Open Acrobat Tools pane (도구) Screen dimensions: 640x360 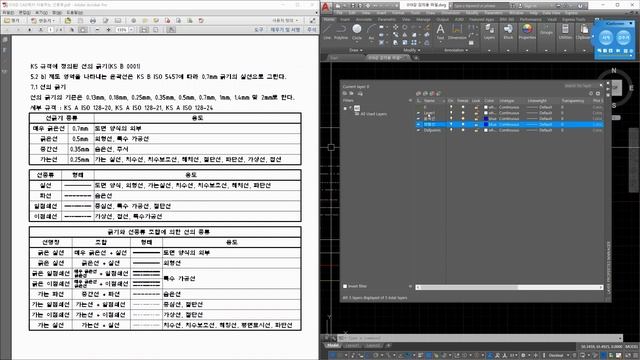click(259, 30)
